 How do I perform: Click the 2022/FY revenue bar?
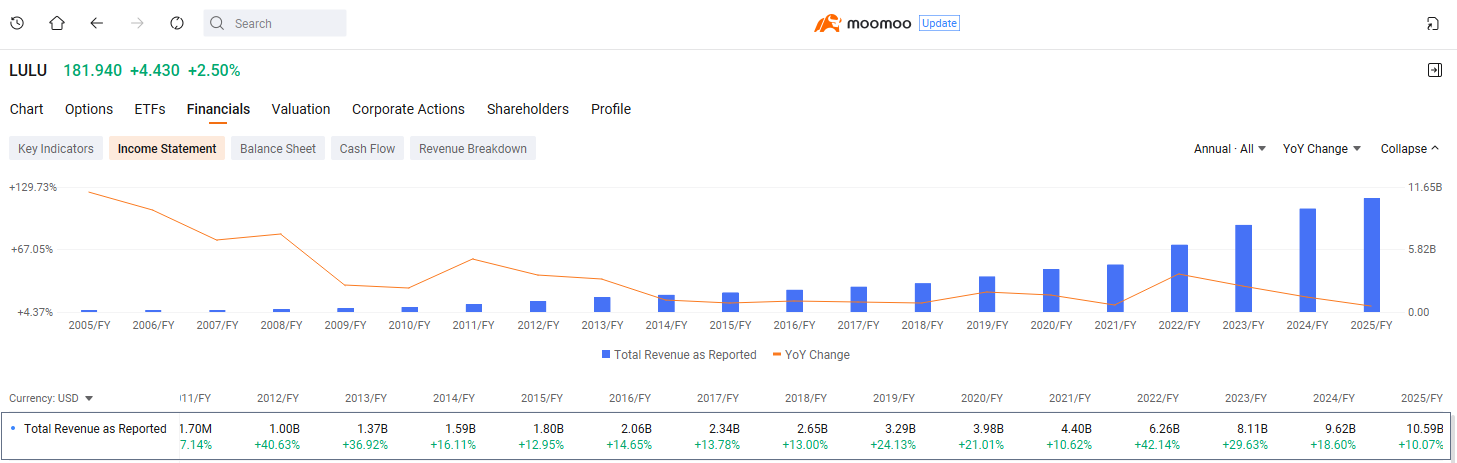pyautogui.click(x=1179, y=278)
